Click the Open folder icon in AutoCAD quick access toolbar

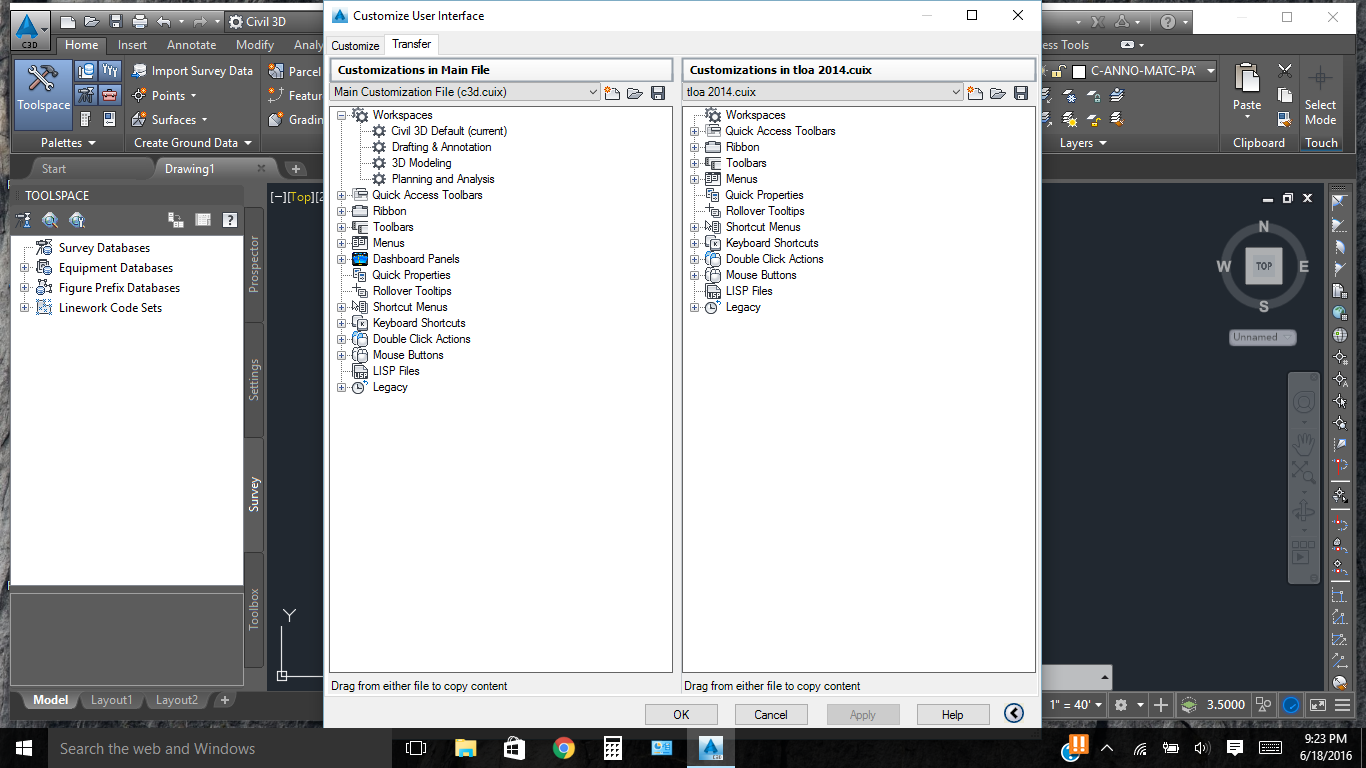pyautogui.click(x=91, y=21)
